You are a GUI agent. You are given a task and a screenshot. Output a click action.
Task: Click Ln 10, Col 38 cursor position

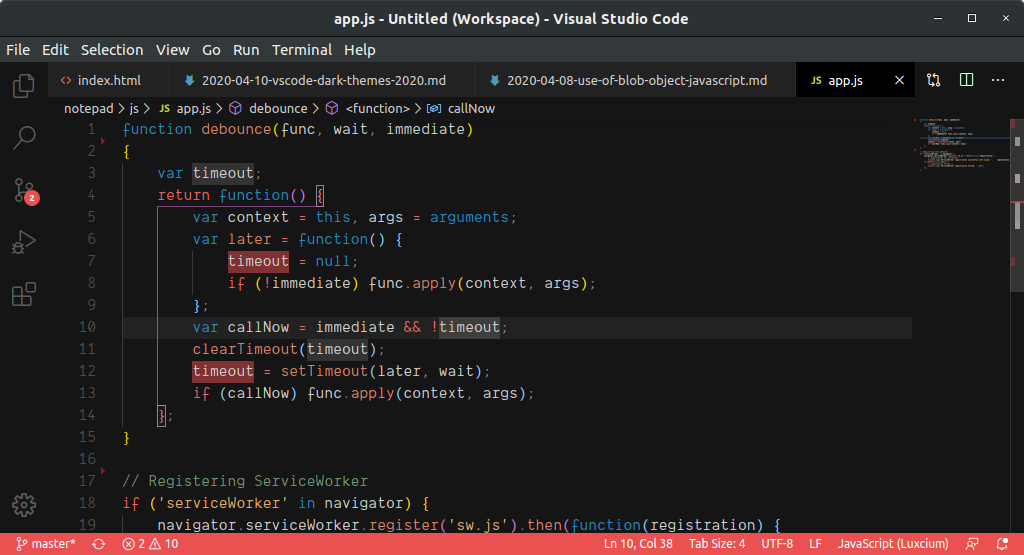[638, 544]
